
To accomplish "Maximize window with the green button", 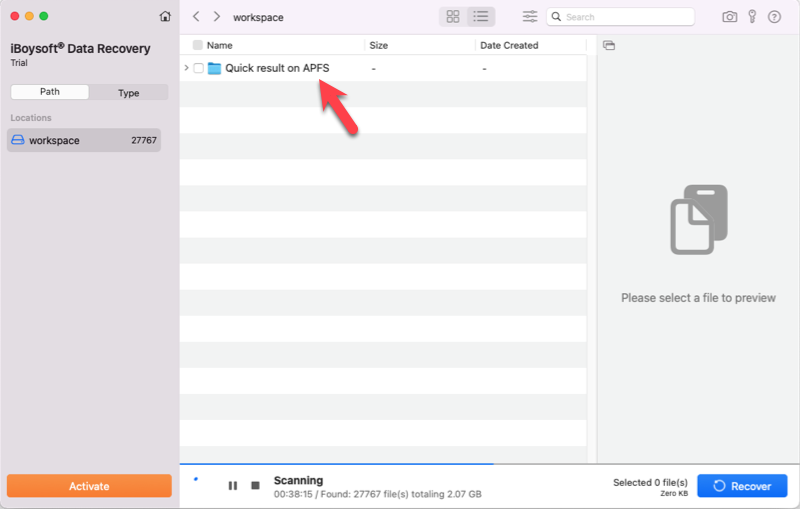I will (x=44, y=16).
